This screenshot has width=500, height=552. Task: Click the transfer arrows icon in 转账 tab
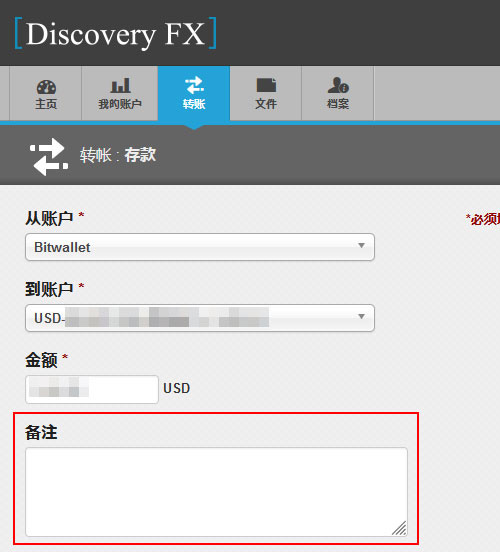point(194,85)
